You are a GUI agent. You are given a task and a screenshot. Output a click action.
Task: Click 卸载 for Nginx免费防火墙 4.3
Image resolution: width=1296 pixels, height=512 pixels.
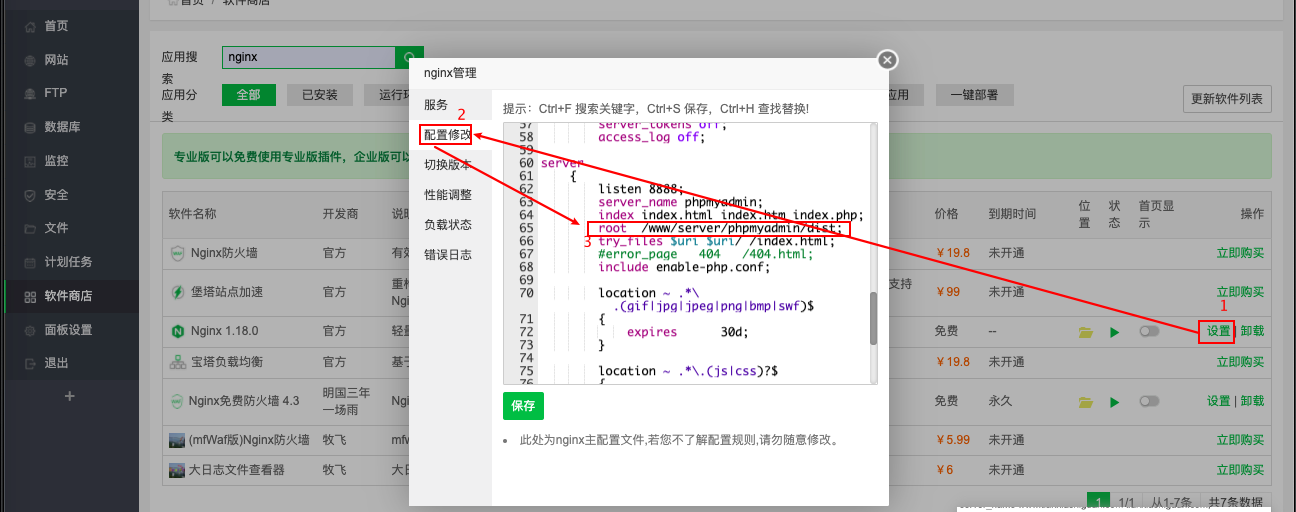coord(1252,401)
